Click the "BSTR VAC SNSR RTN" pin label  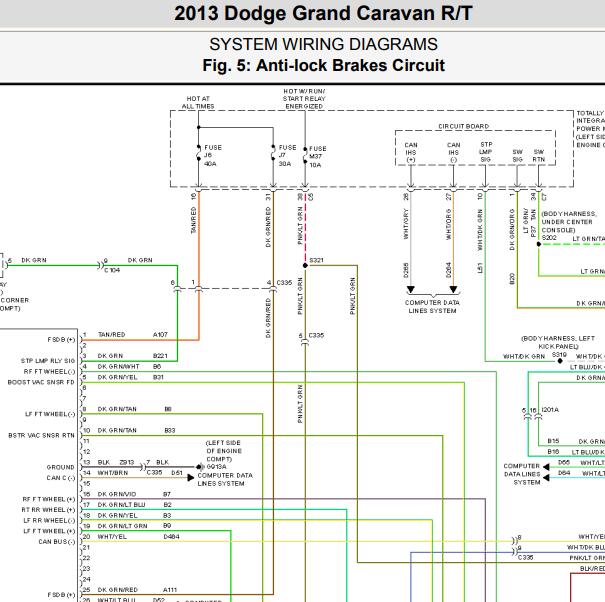[x=41, y=435]
